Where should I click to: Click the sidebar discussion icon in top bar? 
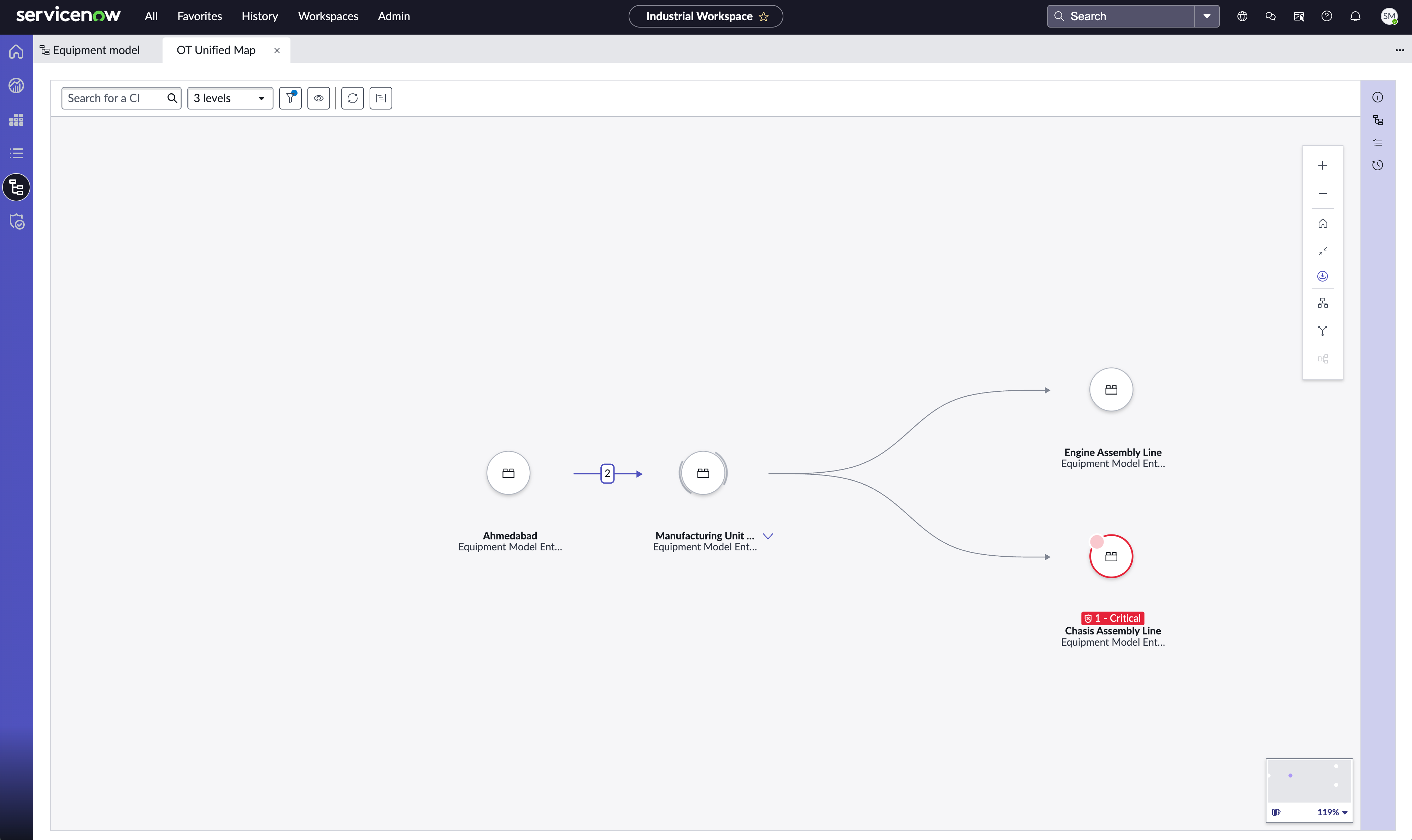[x=1299, y=16]
